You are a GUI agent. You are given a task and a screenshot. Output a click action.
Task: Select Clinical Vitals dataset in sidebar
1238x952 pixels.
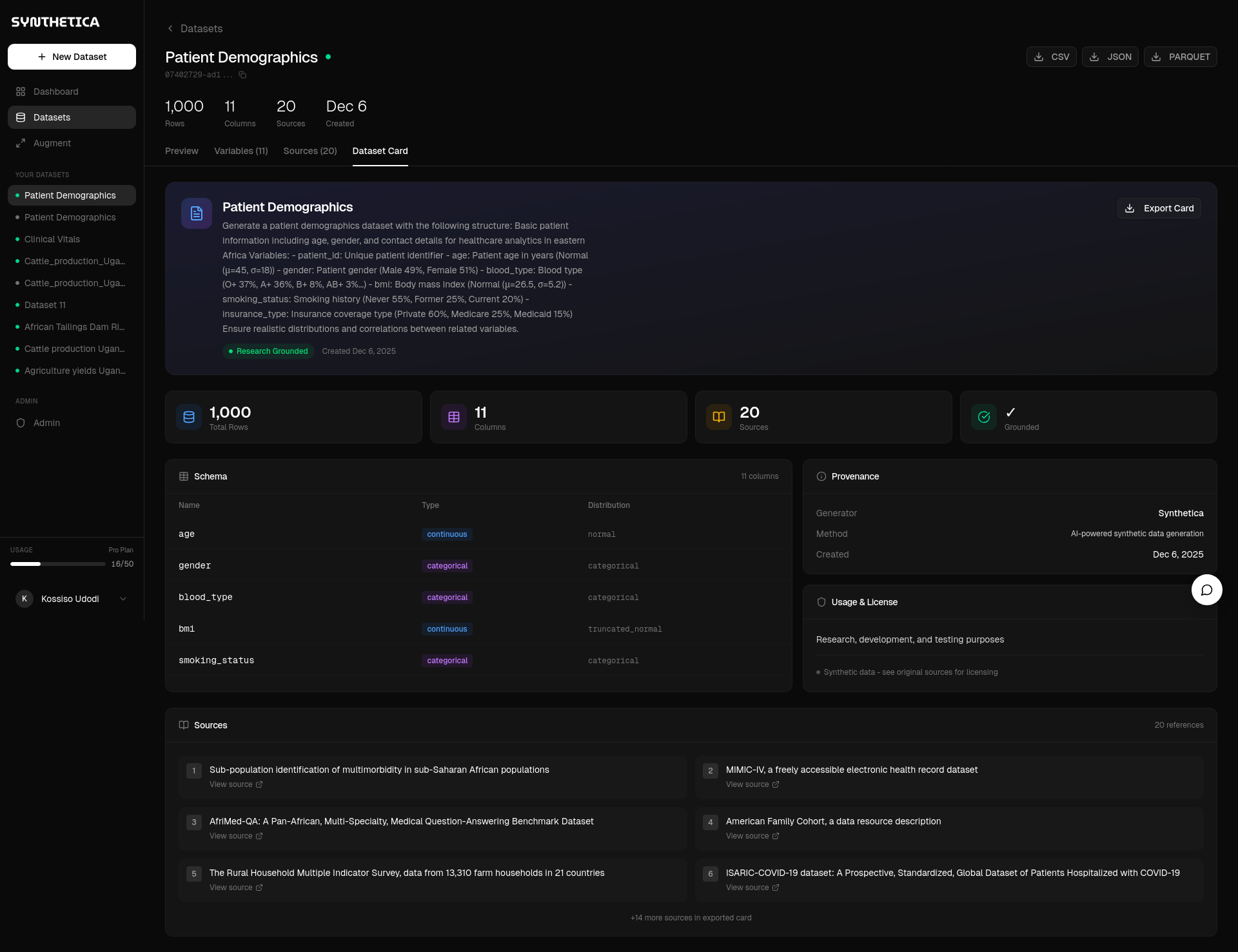52,239
